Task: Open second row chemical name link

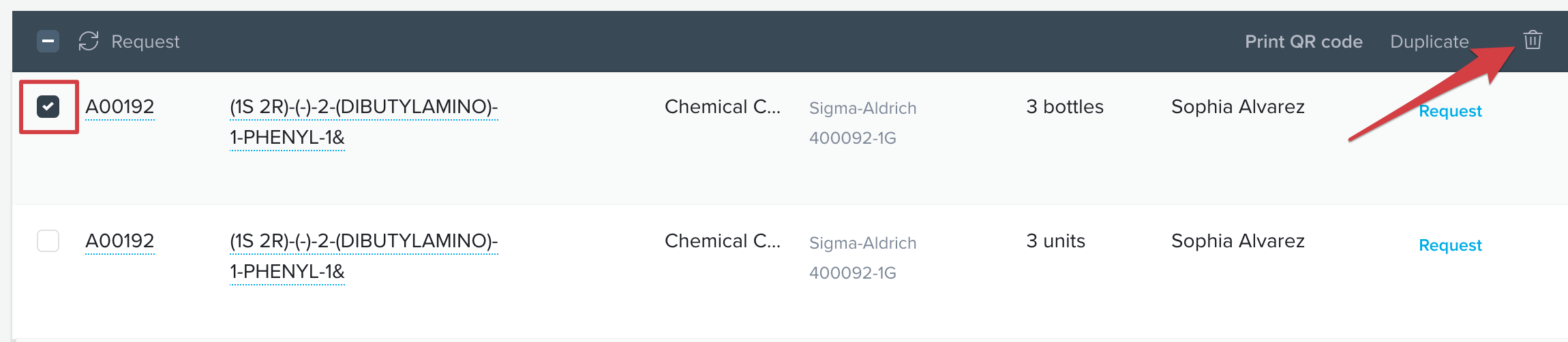Action: pyautogui.click(x=364, y=256)
